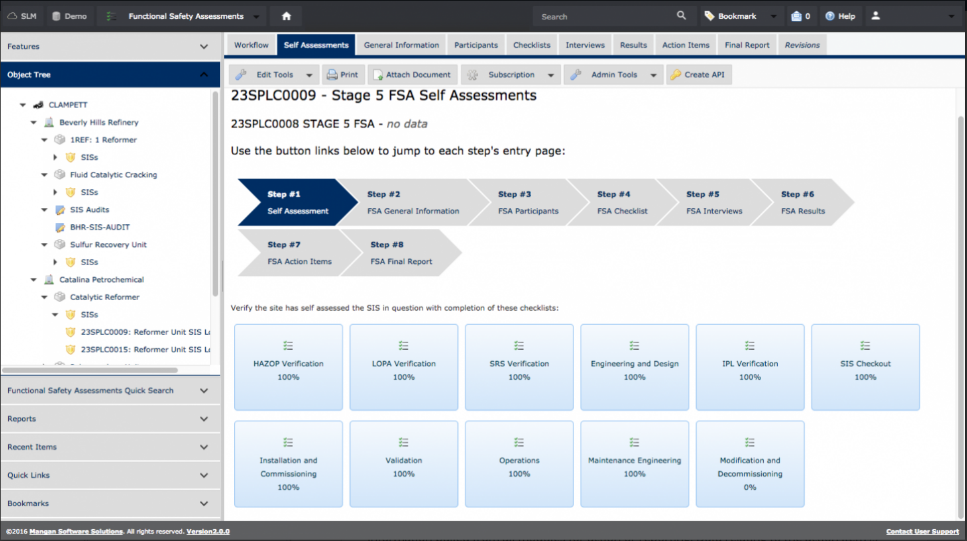967x541 pixels.
Task: Click the SLM cloud icon
Action: pyautogui.click(x=12, y=16)
